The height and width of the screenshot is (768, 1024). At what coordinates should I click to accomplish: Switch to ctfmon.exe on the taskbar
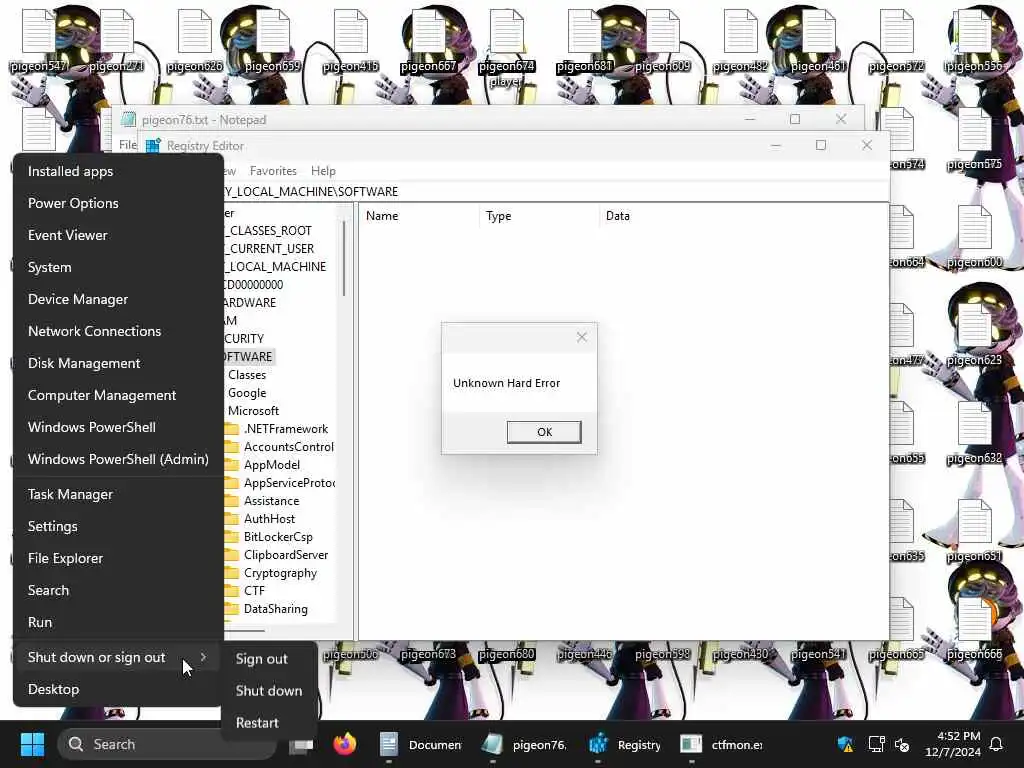click(721, 744)
